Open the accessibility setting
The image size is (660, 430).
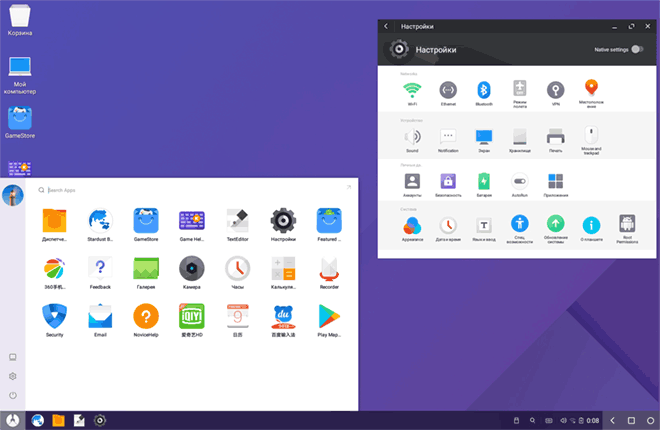pyautogui.click(x=520, y=230)
